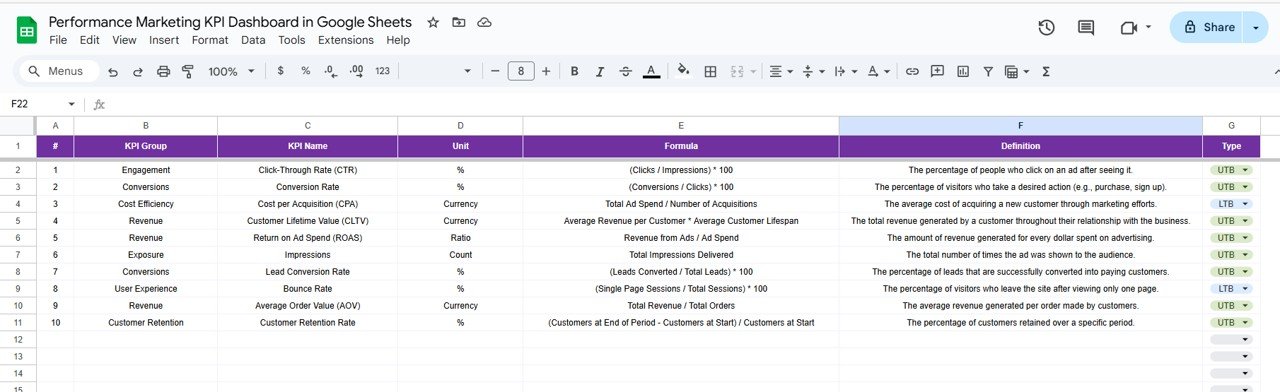Open vertical align dropdown
This screenshot has width=1280, height=392.
[813, 71]
